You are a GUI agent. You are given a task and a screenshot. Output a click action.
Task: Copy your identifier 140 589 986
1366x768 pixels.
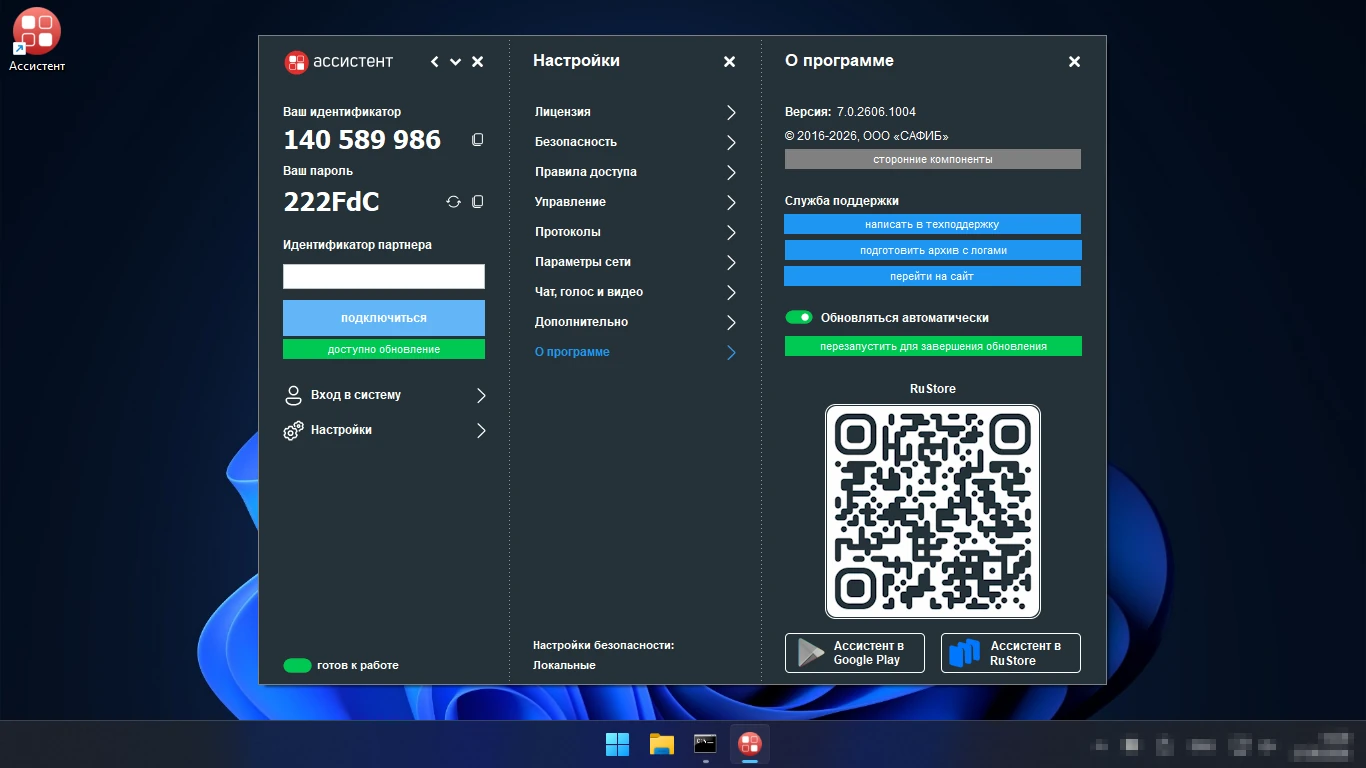pos(477,140)
